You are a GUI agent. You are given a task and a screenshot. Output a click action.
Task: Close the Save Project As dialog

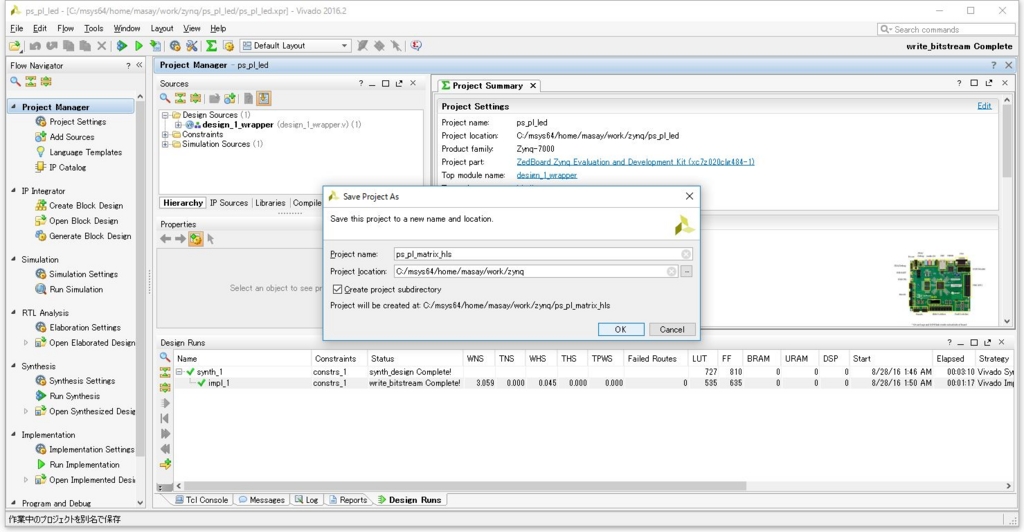[x=689, y=196]
